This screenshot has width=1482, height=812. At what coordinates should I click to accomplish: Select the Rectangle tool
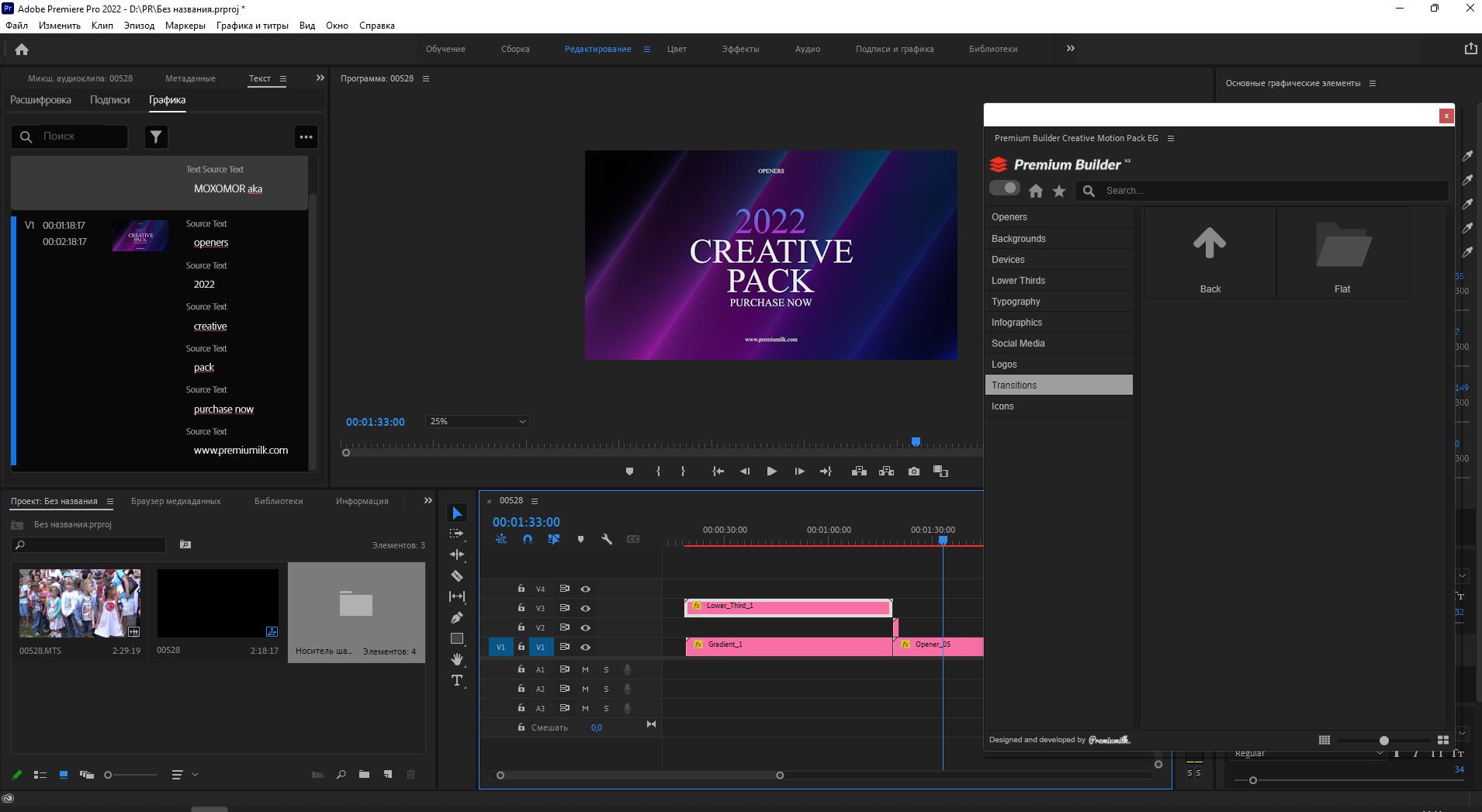(457, 638)
